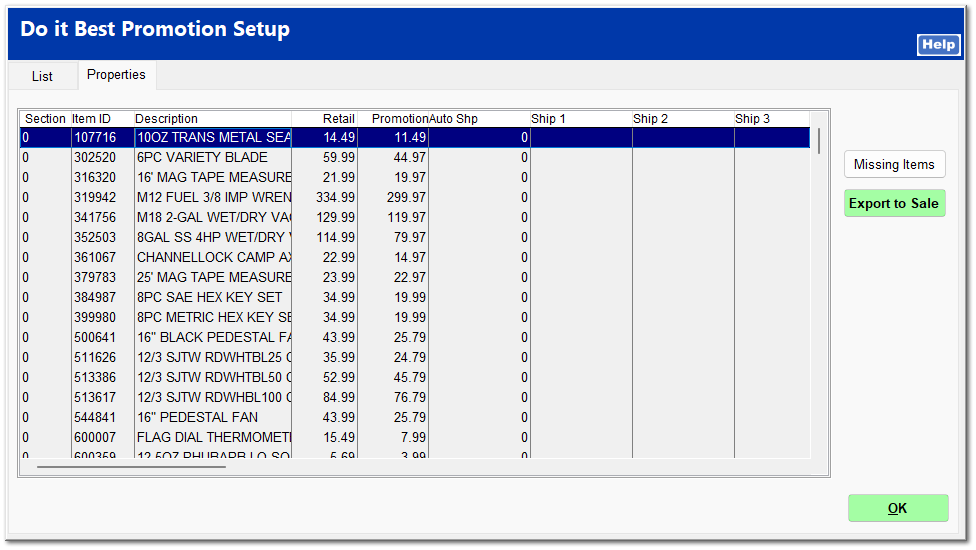
Task: Click promotion price 76.79
Action: tap(410, 397)
